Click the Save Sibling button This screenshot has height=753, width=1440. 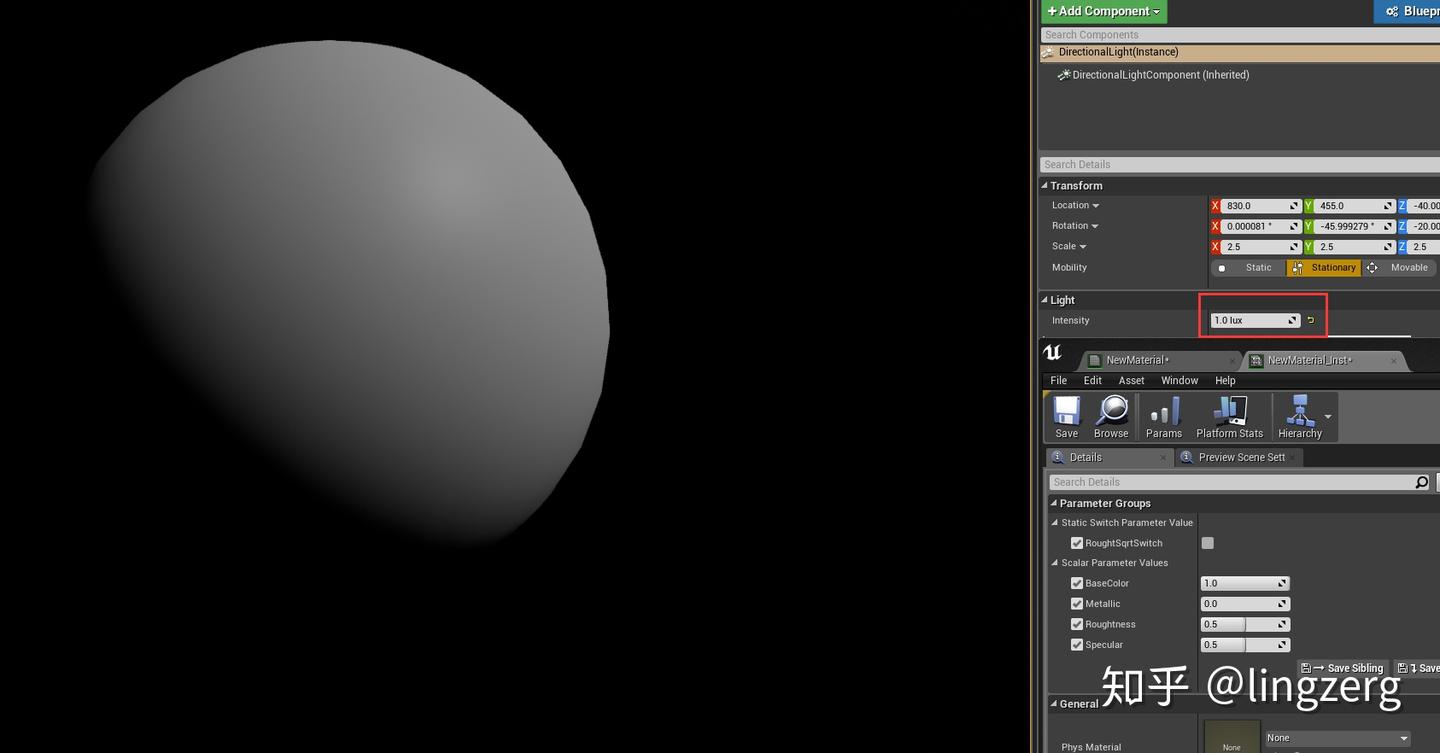pos(1344,668)
